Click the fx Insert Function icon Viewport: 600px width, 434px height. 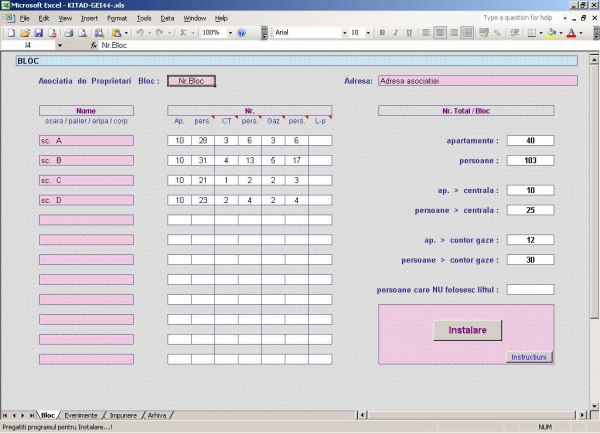(x=94, y=45)
